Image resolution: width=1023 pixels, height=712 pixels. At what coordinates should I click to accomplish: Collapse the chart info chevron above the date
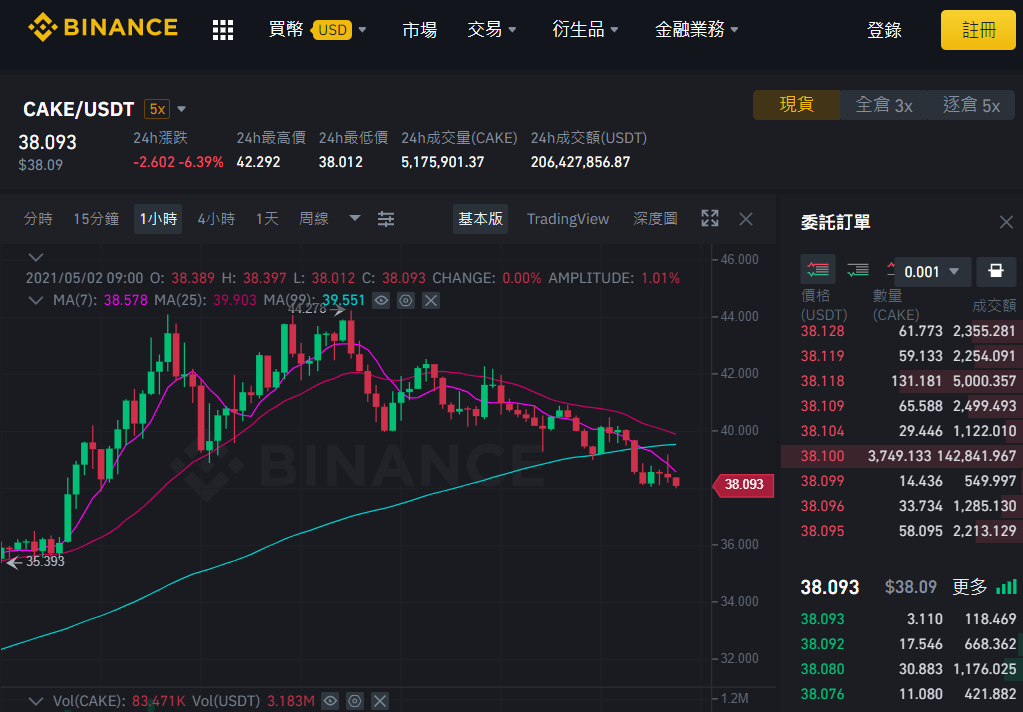coord(36,257)
